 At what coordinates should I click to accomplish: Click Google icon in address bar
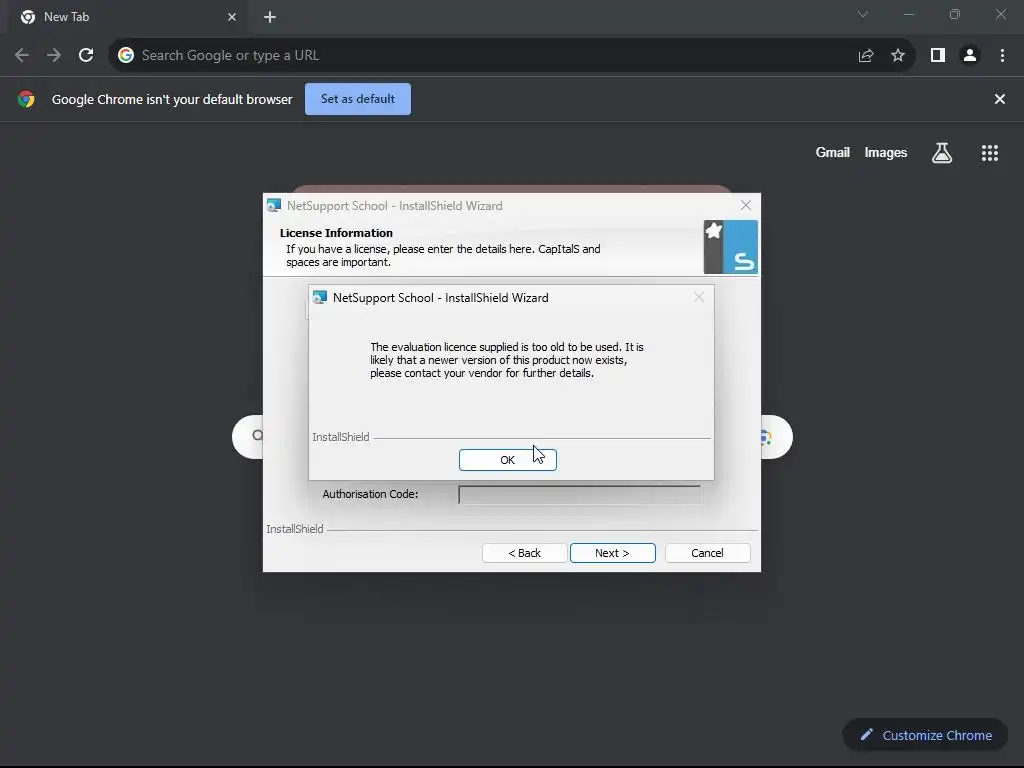tap(126, 56)
